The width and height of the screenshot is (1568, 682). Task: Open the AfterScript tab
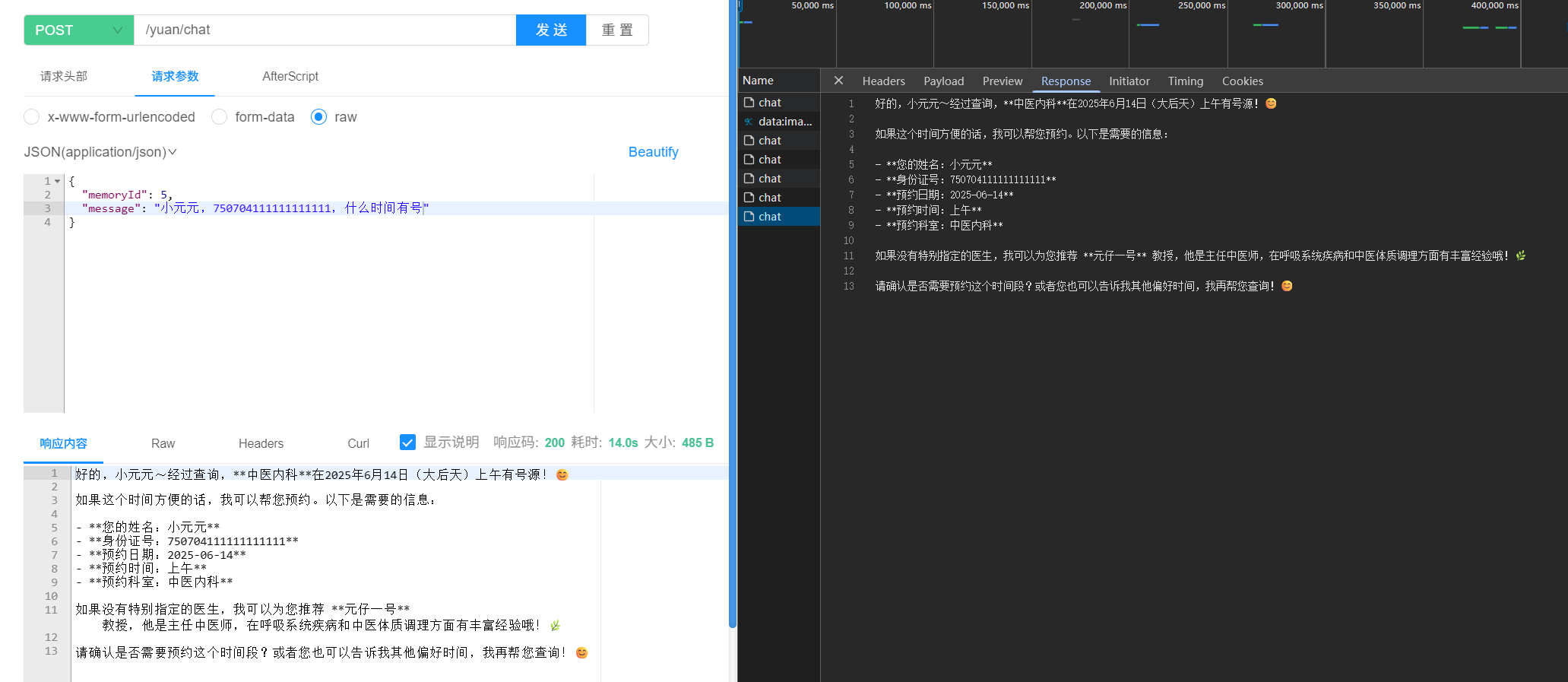290,76
